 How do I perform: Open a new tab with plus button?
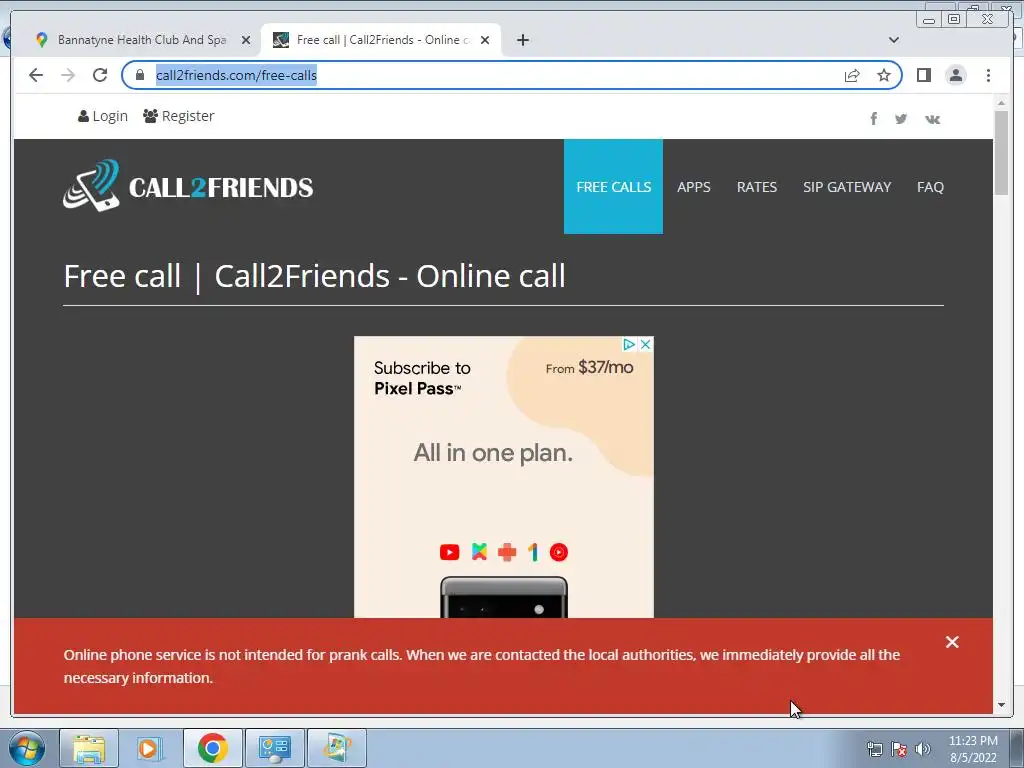tap(522, 40)
